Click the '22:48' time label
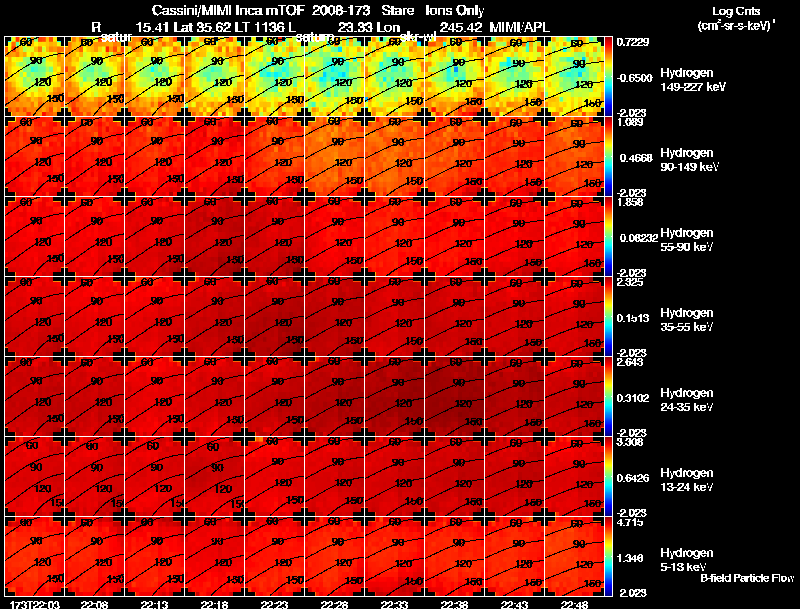Screen dimensions: 800x609 [574, 604]
